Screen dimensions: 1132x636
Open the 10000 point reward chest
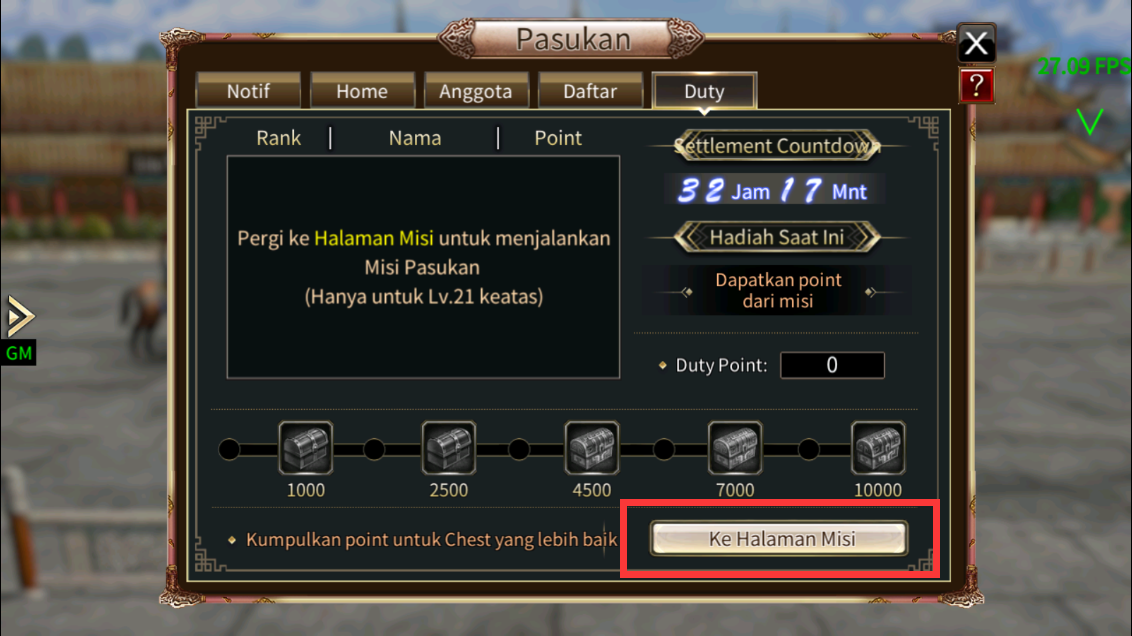coord(877,448)
